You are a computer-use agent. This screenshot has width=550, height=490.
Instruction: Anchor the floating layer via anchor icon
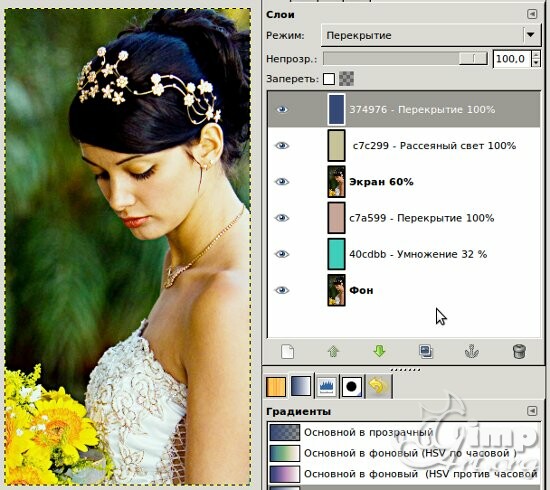[x=472, y=351]
